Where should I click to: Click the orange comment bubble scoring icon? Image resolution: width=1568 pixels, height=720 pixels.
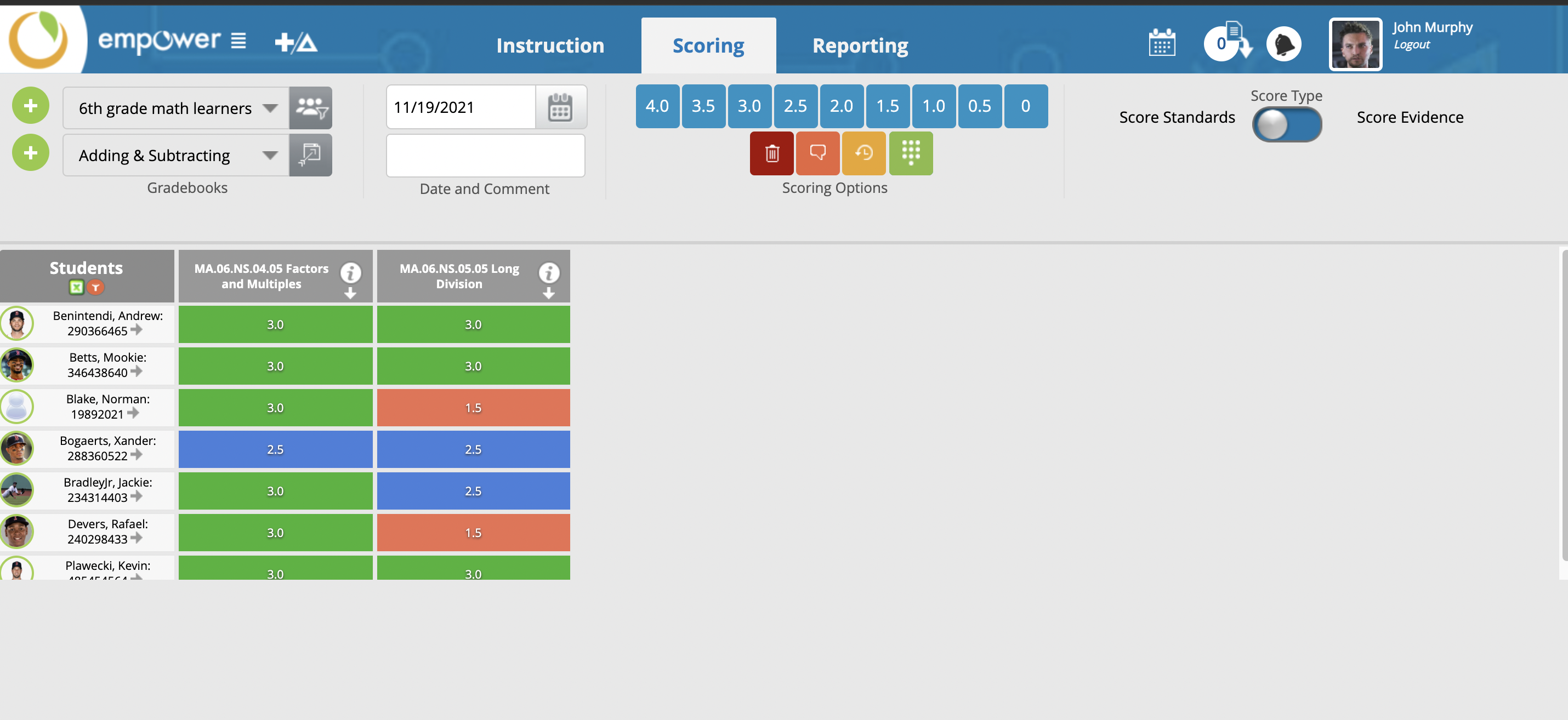coord(817,153)
